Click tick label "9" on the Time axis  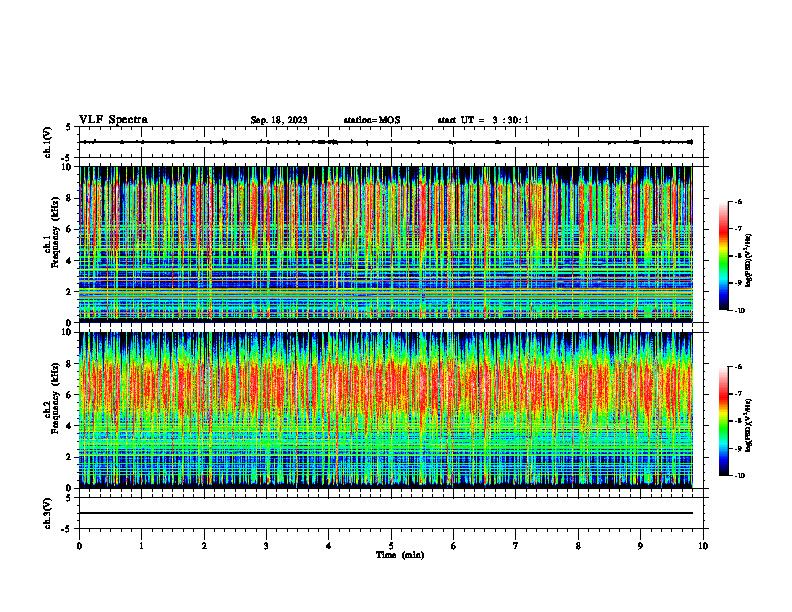(640, 546)
